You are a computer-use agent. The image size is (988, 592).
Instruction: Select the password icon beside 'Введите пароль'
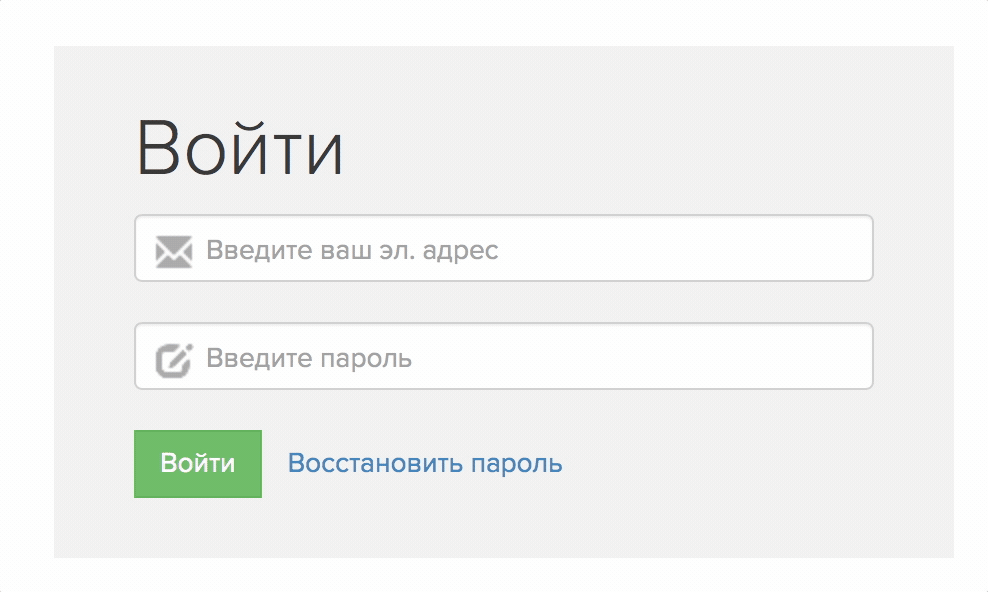pyautogui.click(x=174, y=360)
